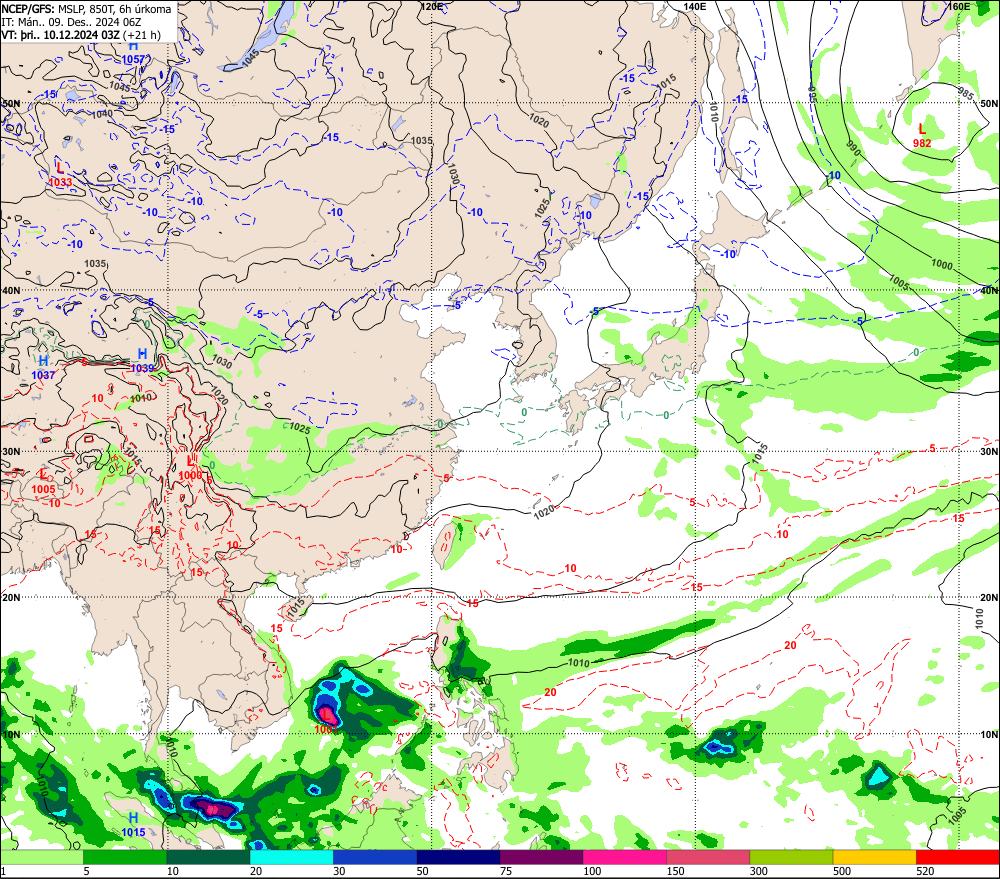This screenshot has height=879, width=1000.
Task: Click the 20N label on right edge
Action: [989, 598]
